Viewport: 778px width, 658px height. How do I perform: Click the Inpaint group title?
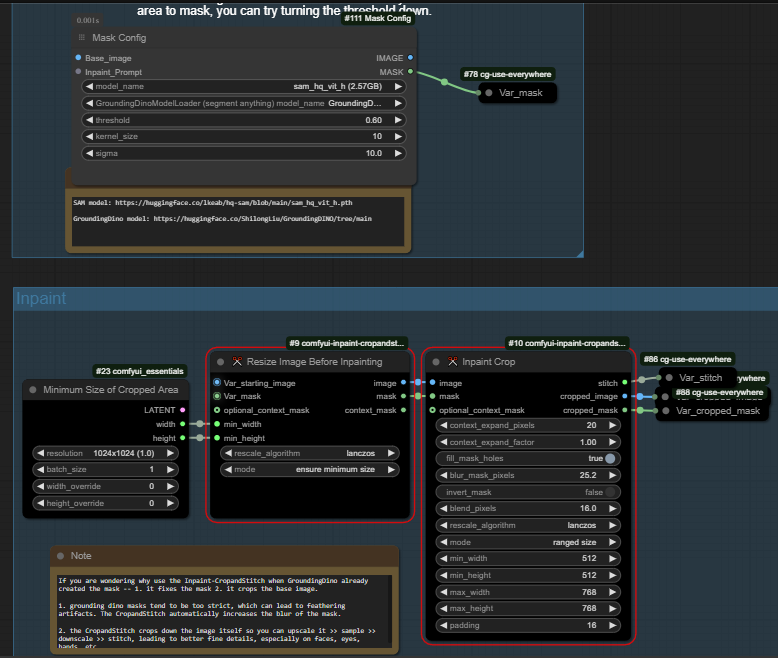(41, 298)
